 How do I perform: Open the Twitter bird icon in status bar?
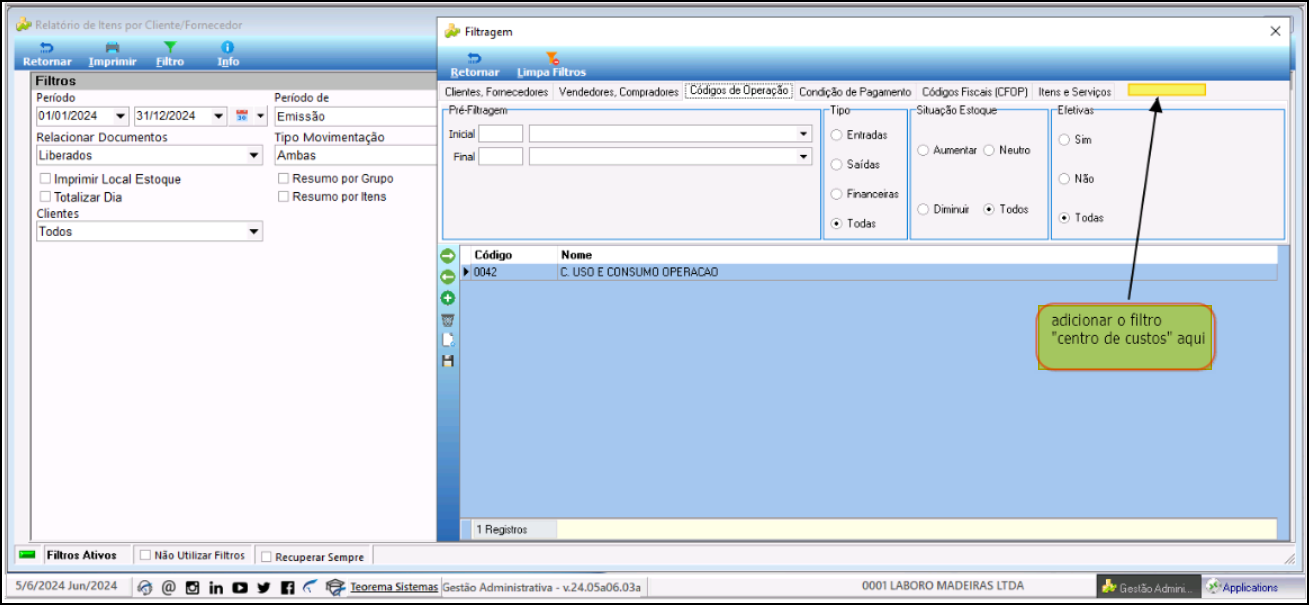pos(264,587)
